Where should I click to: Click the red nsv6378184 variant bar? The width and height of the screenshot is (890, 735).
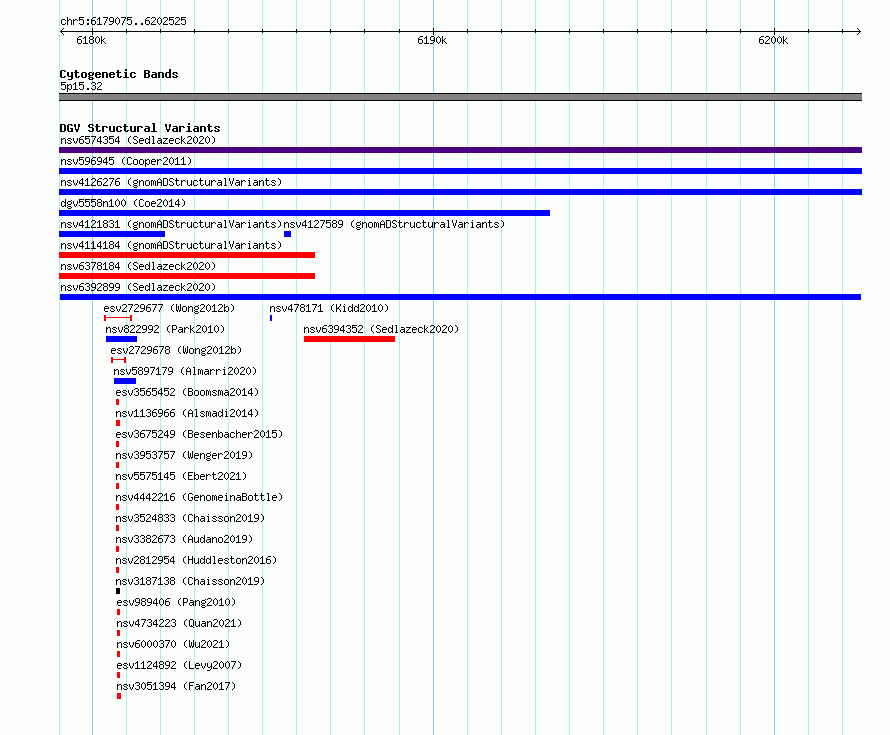point(187,276)
